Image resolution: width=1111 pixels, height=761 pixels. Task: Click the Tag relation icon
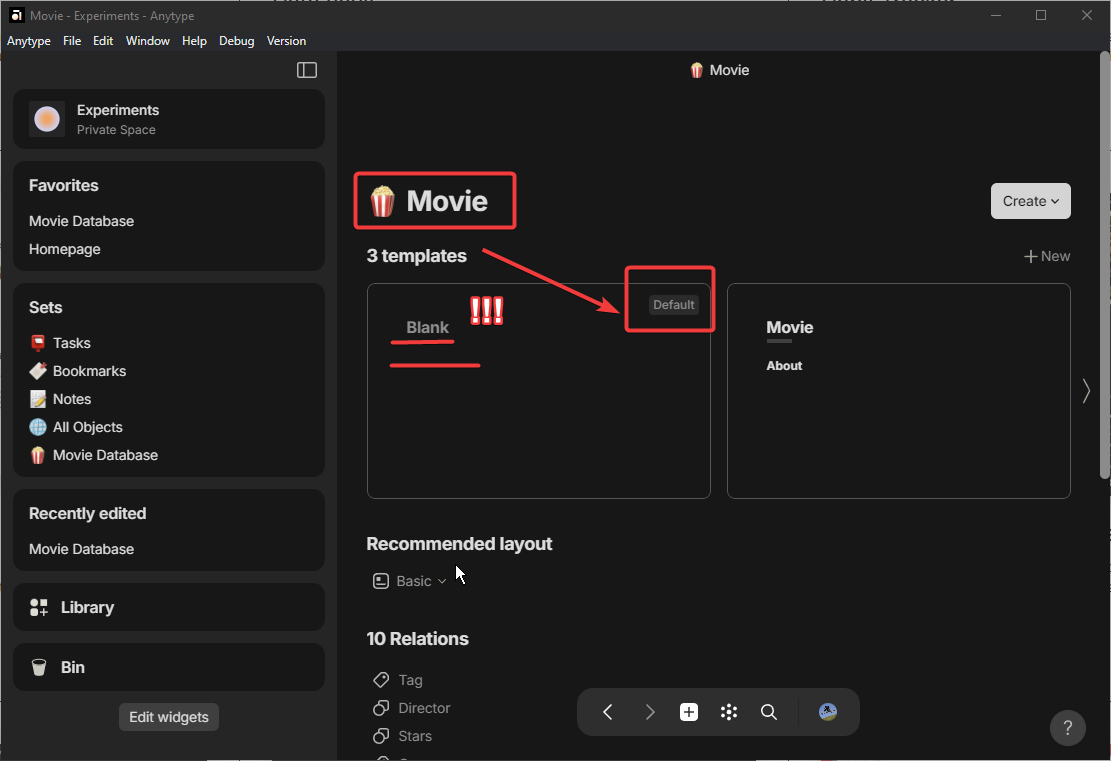(381, 680)
